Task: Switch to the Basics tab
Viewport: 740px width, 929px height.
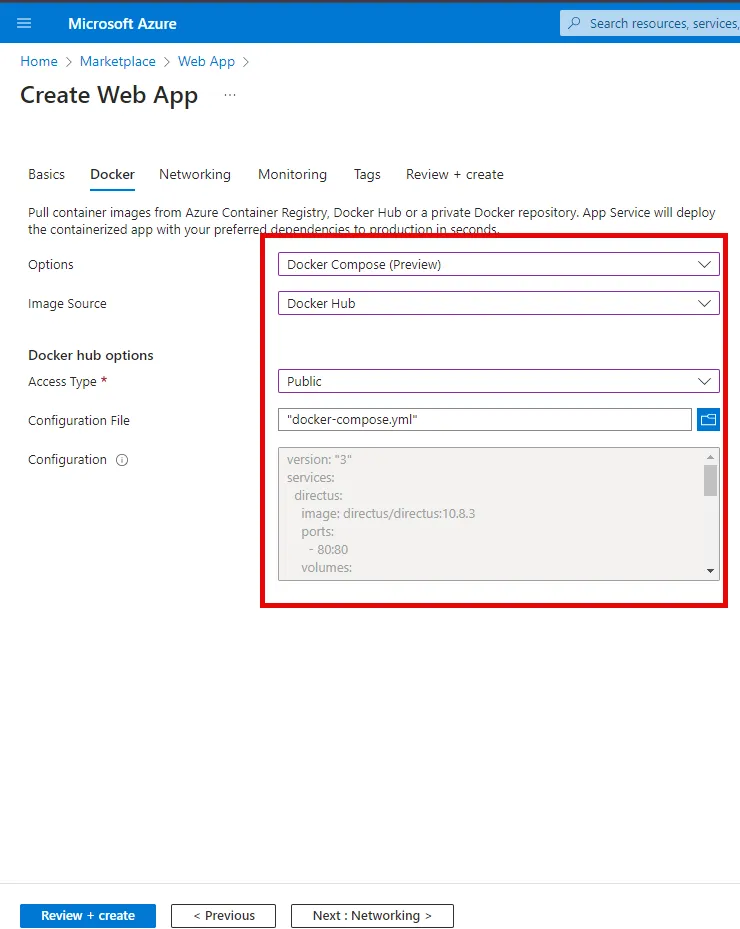Action: tap(46, 174)
